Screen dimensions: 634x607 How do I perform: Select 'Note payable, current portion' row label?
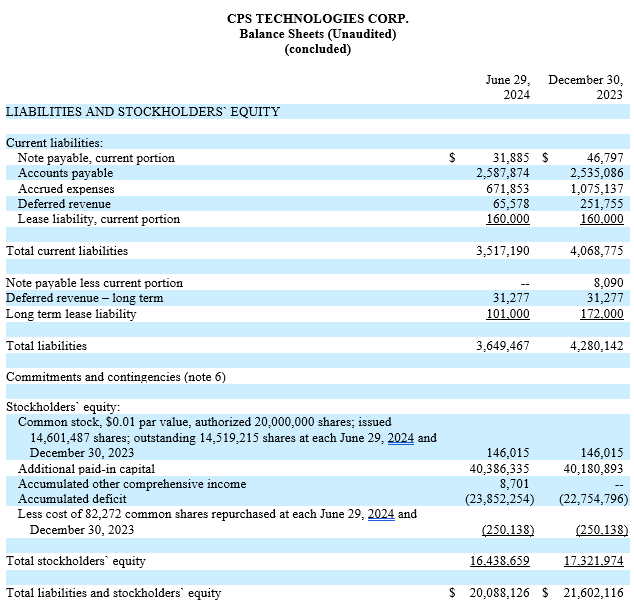96,158
